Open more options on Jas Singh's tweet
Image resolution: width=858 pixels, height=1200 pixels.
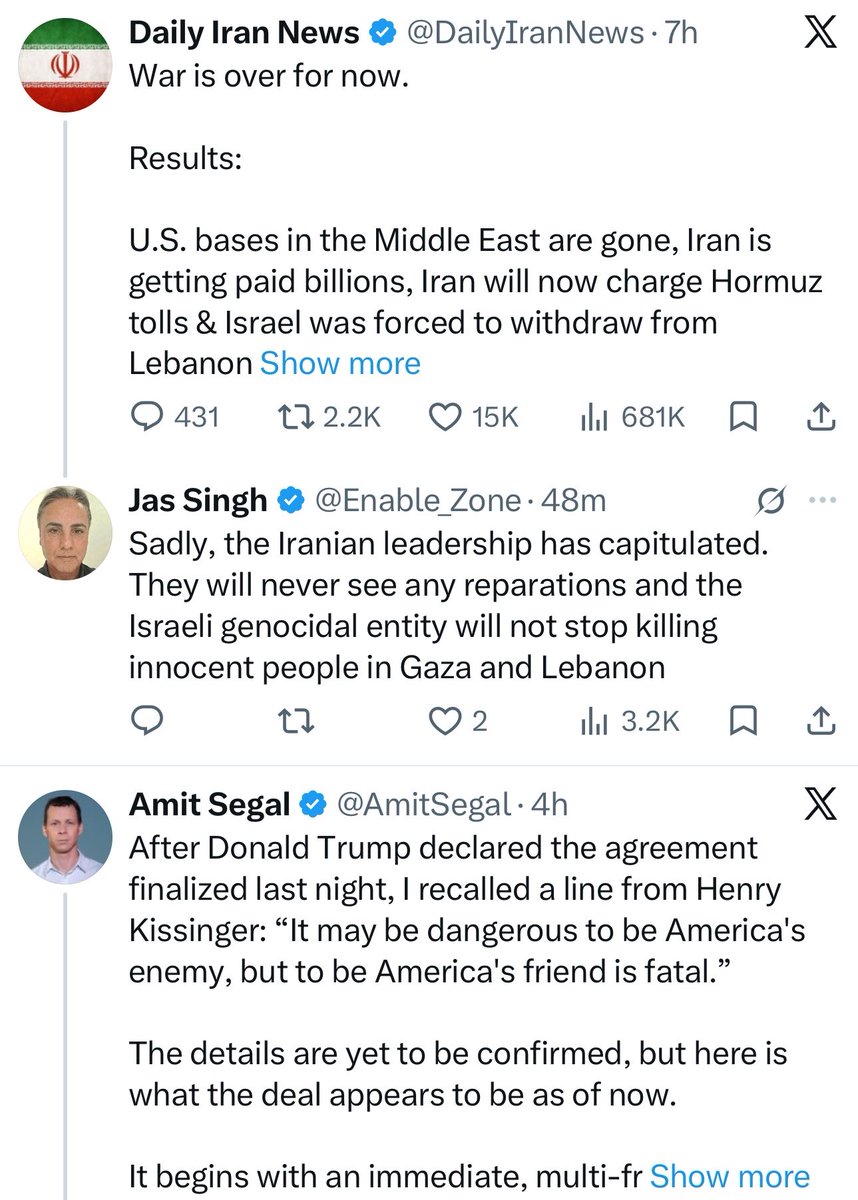819,499
